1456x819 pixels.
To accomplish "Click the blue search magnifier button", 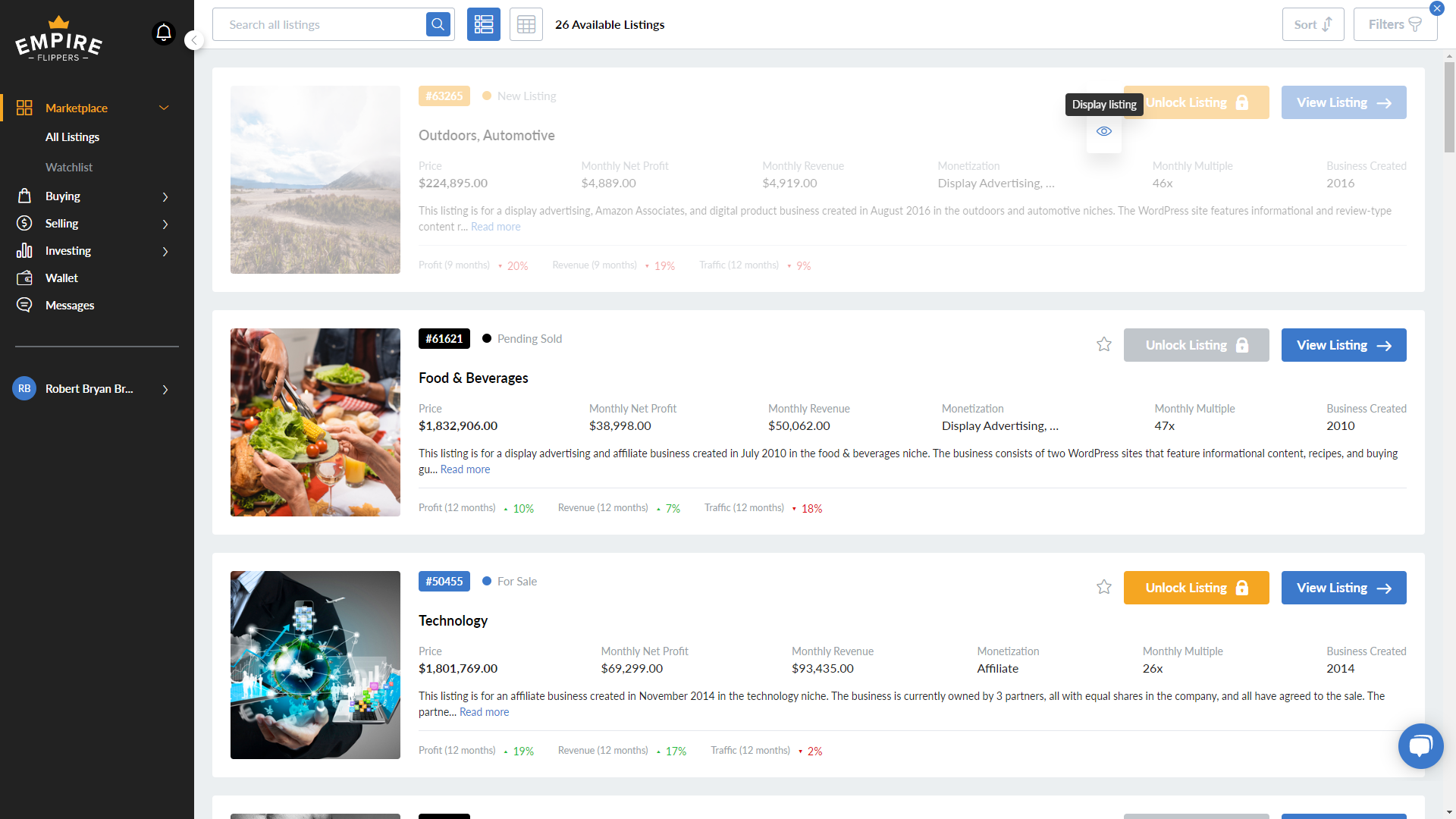I will coord(438,24).
